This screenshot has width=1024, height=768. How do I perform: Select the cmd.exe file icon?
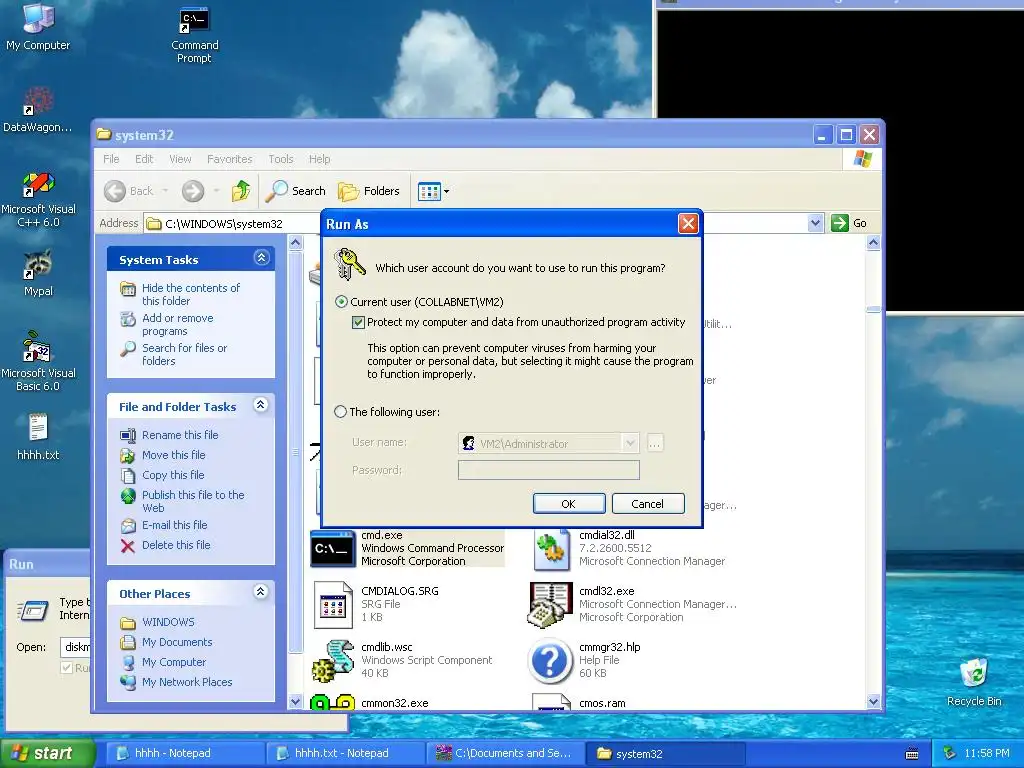(333, 549)
